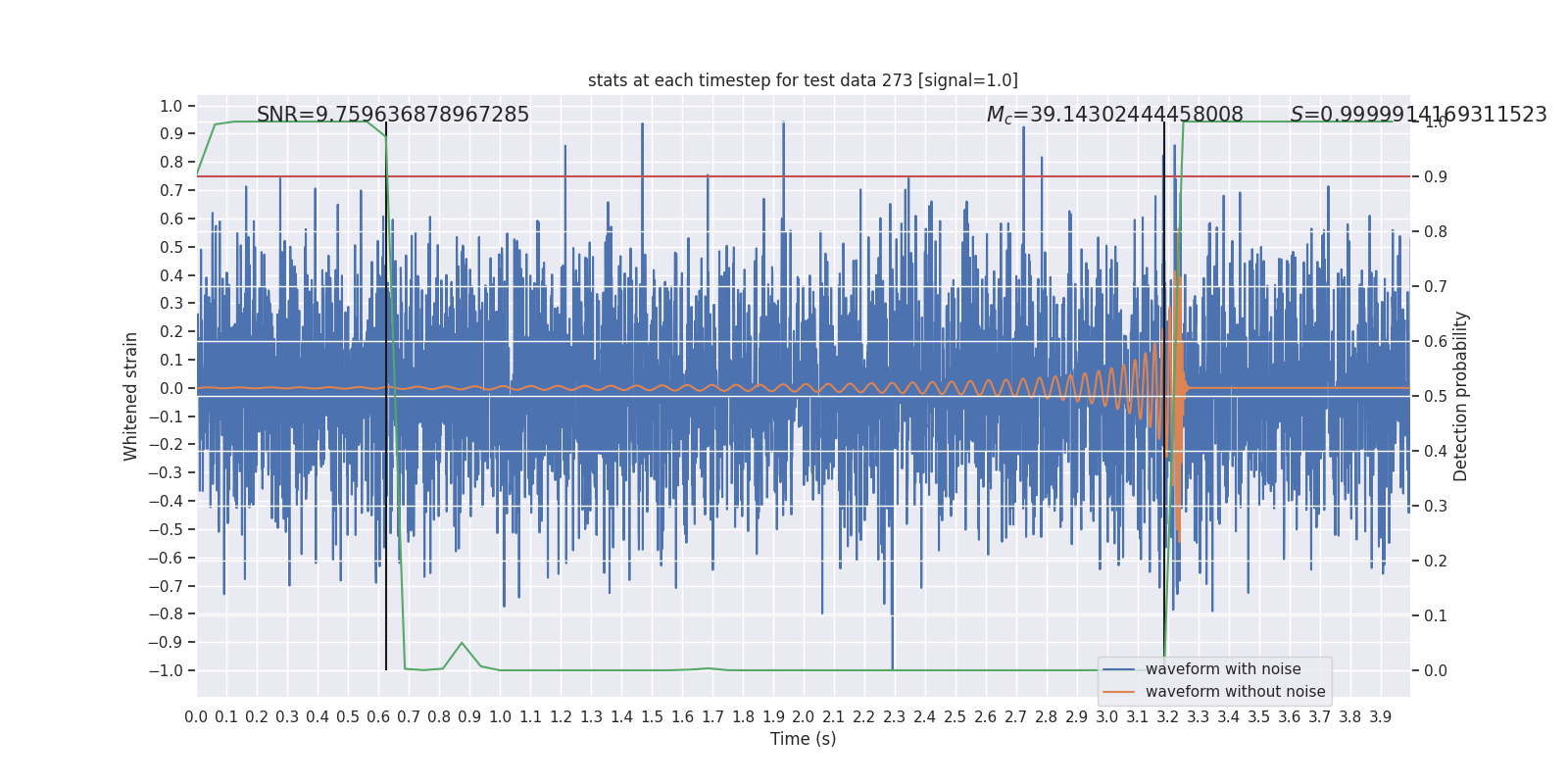Click the SNR value annotation text
1568x784 pixels.
(x=392, y=115)
